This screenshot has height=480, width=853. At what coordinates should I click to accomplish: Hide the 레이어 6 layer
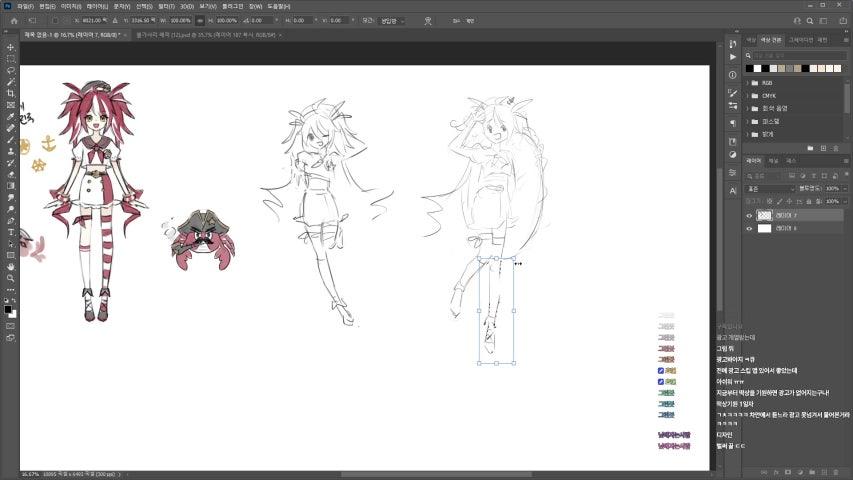point(750,228)
